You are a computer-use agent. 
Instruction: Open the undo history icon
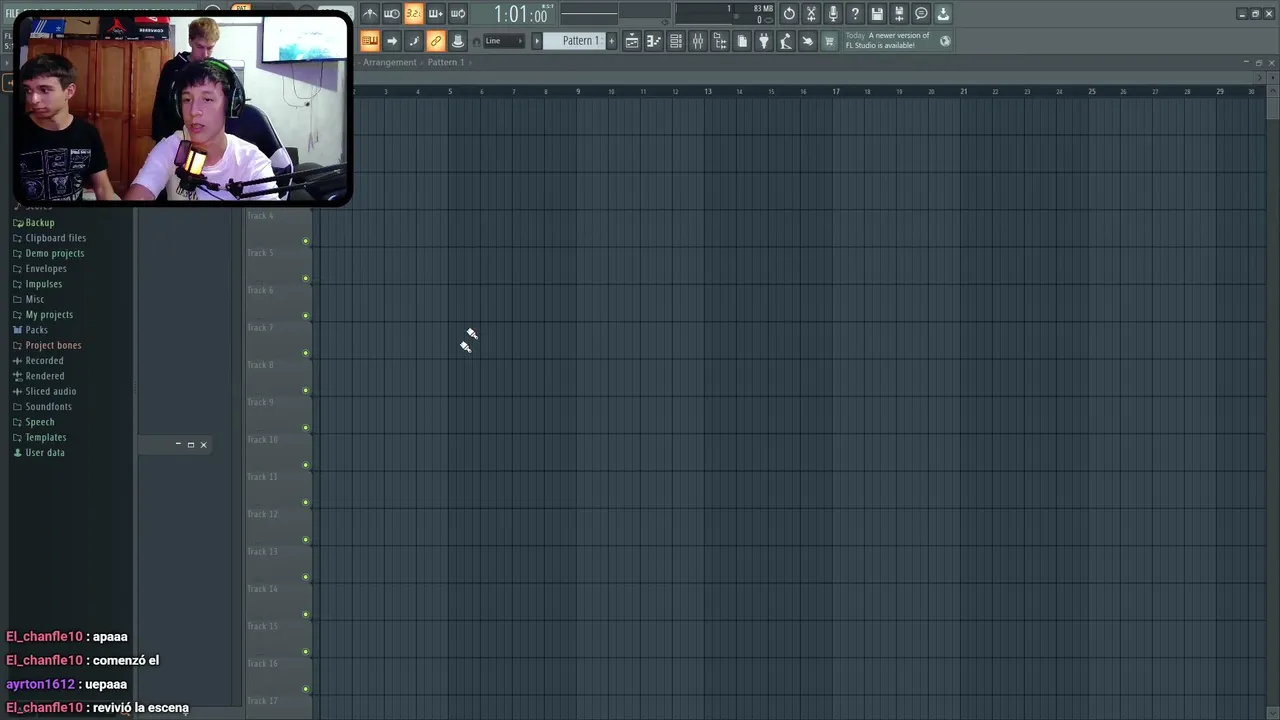click(789, 14)
